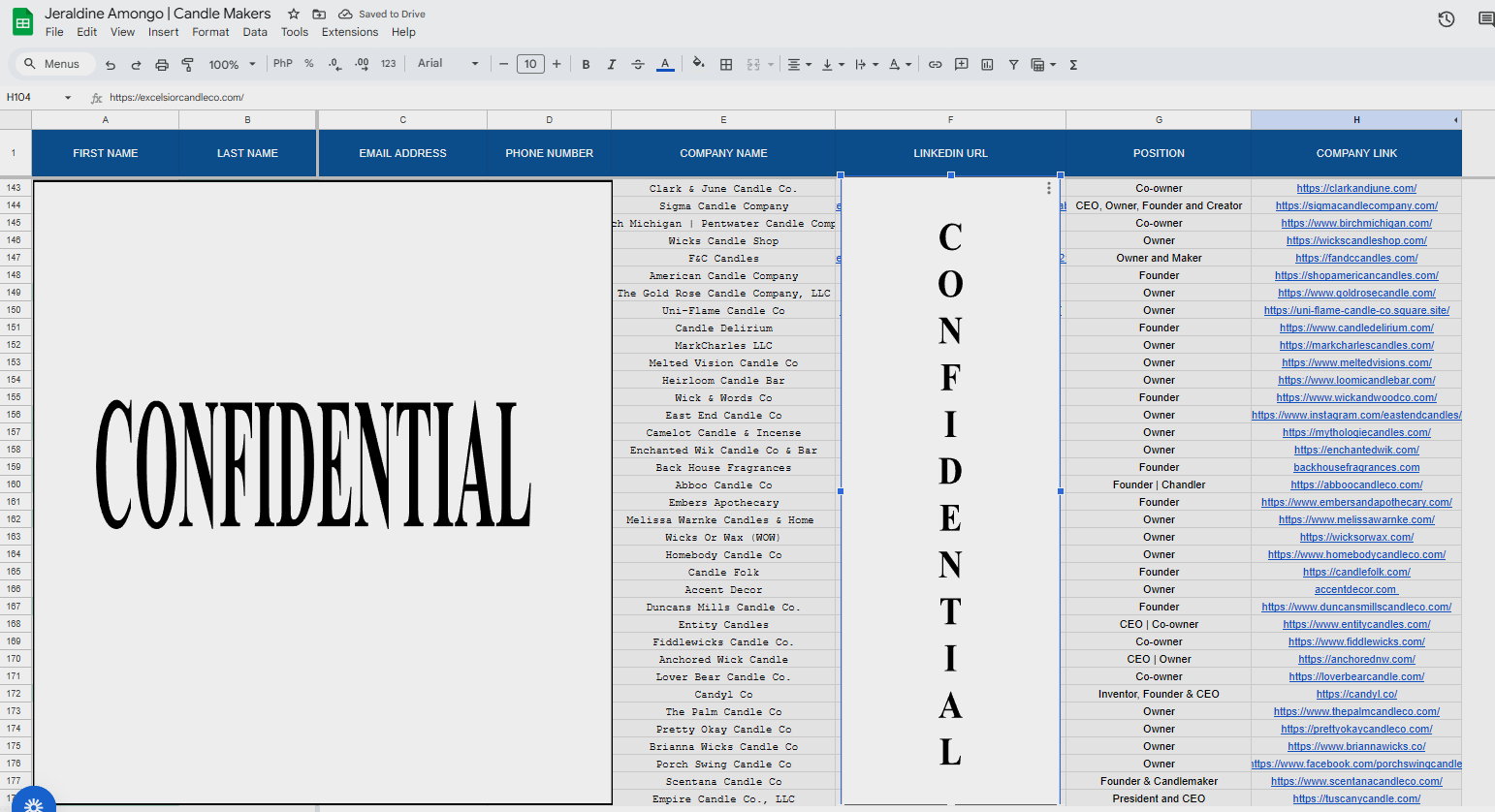Screen dimensions: 1495x812
Task: Select the paint format tool
Action: (x=188, y=65)
